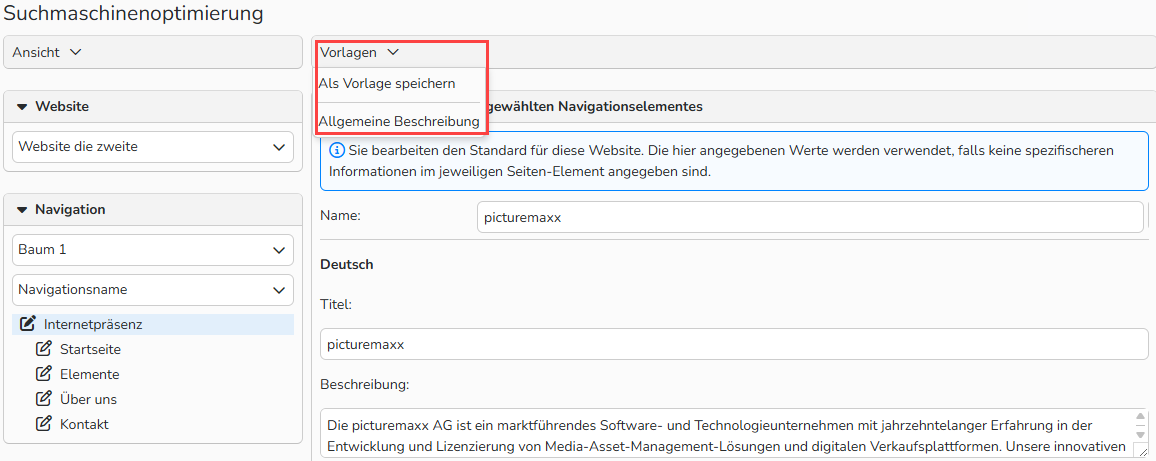Image resolution: width=1156 pixels, height=461 pixels.
Task: Select Elemente in navigation tree
Action: (89, 374)
